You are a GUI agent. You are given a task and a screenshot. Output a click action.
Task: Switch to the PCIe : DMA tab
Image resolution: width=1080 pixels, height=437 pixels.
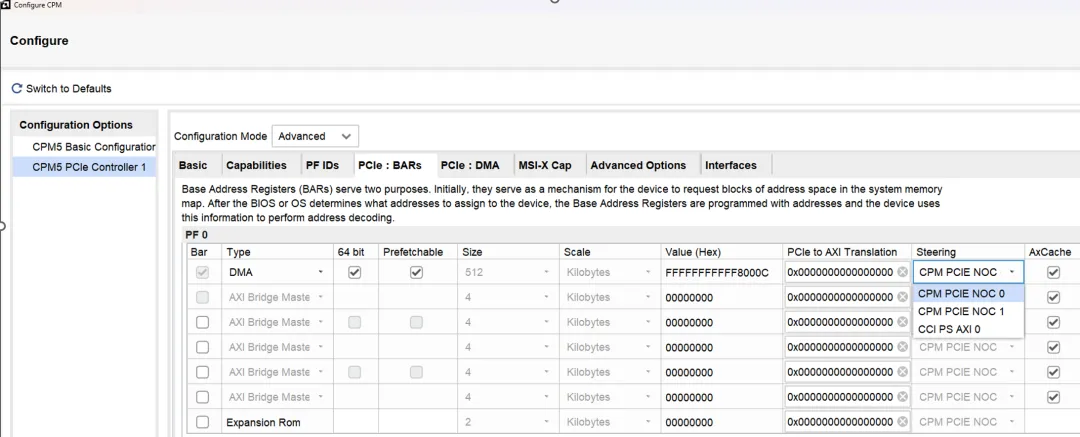click(x=469, y=165)
